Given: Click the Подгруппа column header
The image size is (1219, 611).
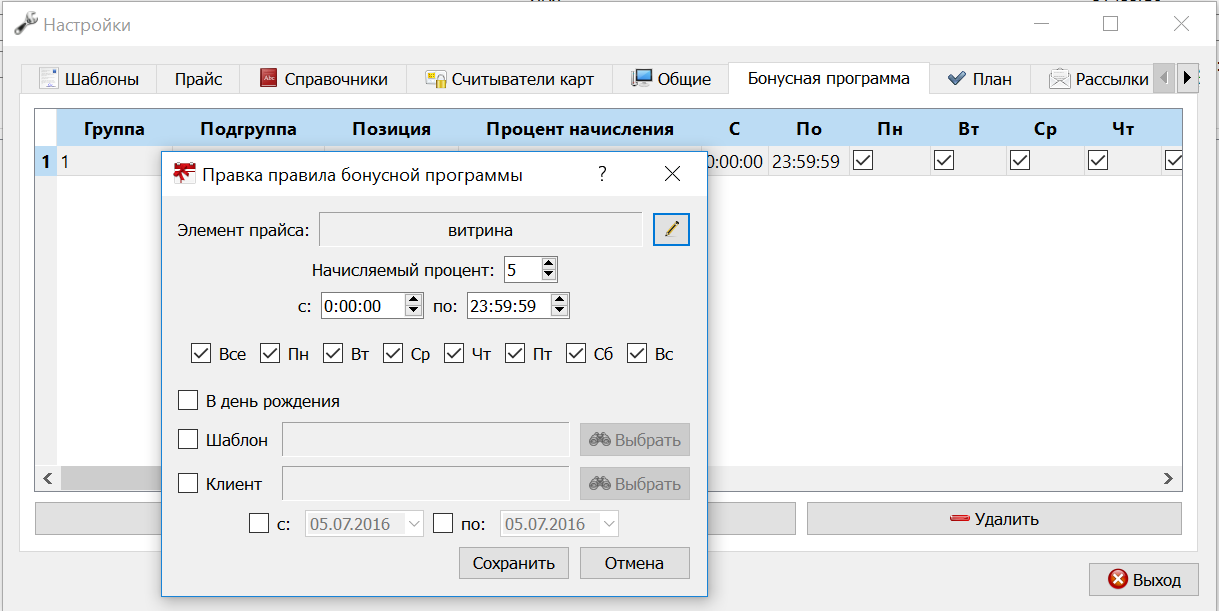Looking at the screenshot, I should (248, 129).
